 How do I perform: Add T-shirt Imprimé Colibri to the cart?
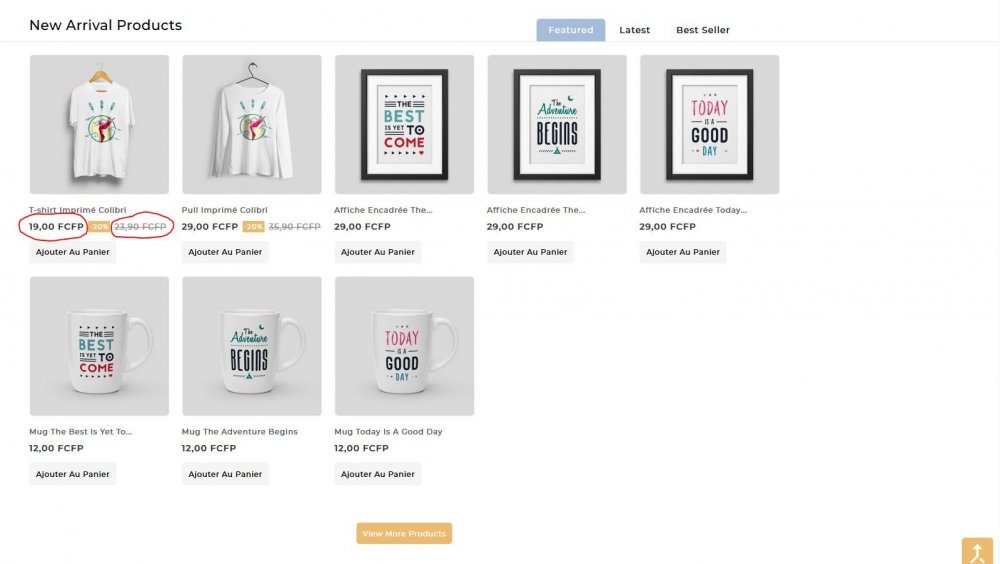(x=73, y=252)
